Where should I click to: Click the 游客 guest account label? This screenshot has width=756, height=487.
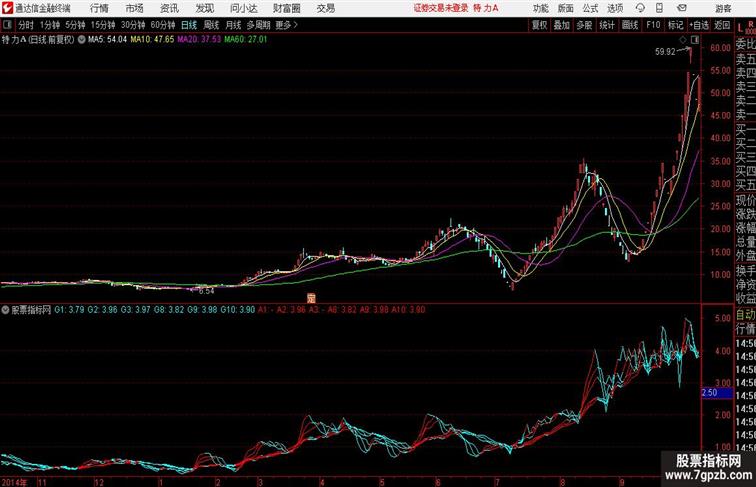click(x=723, y=9)
